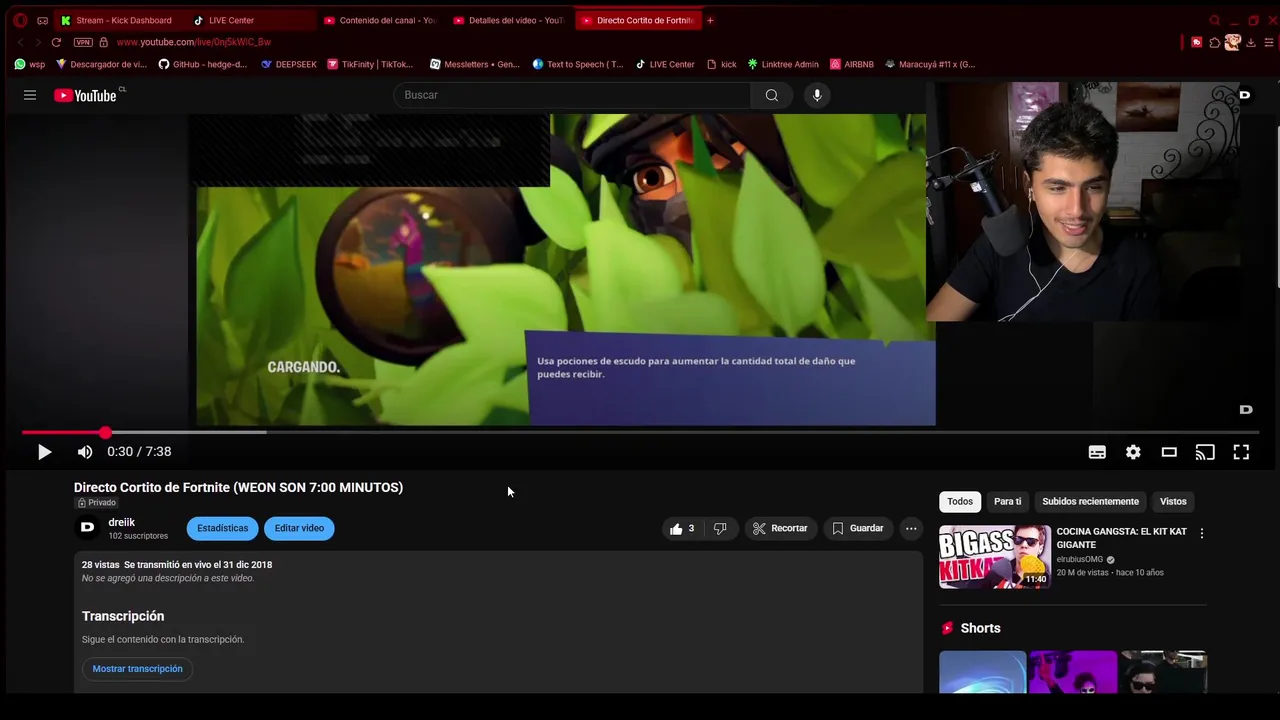Image resolution: width=1280 pixels, height=720 pixels.
Task: Open Text to Speech bookmark
Action: coord(578,64)
